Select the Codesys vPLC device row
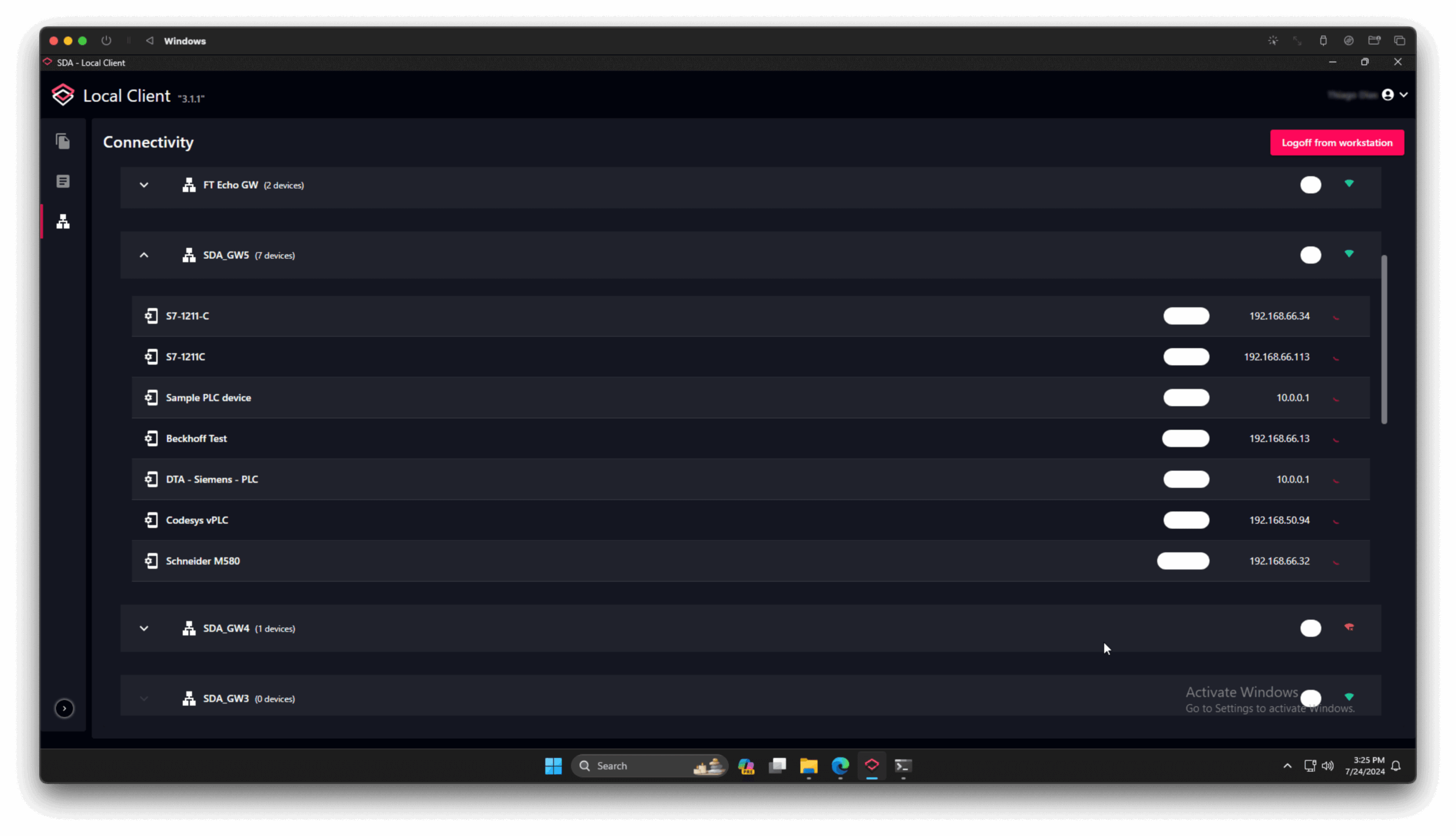 coord(197,520)
